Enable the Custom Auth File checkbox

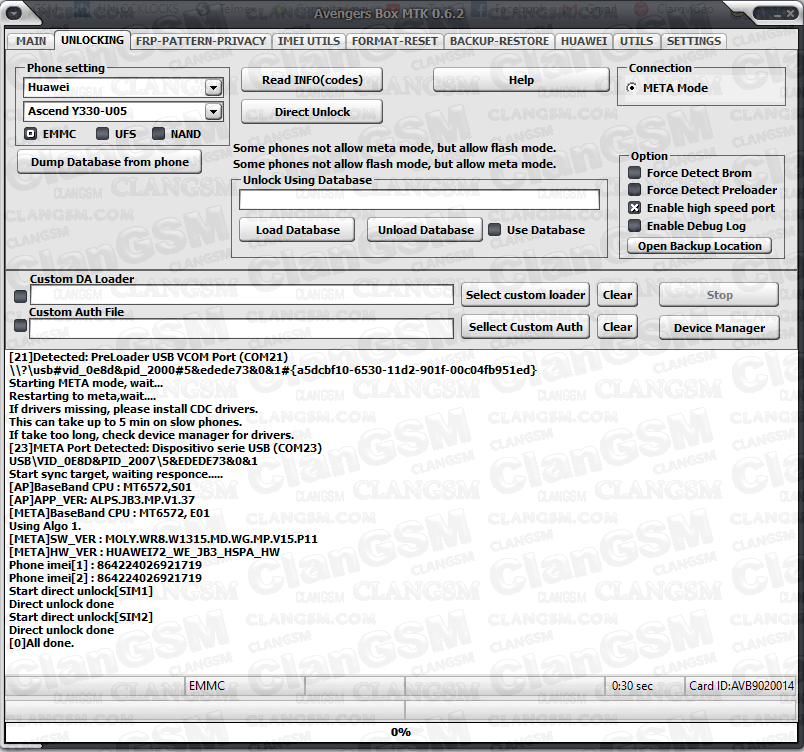(20, 326)
